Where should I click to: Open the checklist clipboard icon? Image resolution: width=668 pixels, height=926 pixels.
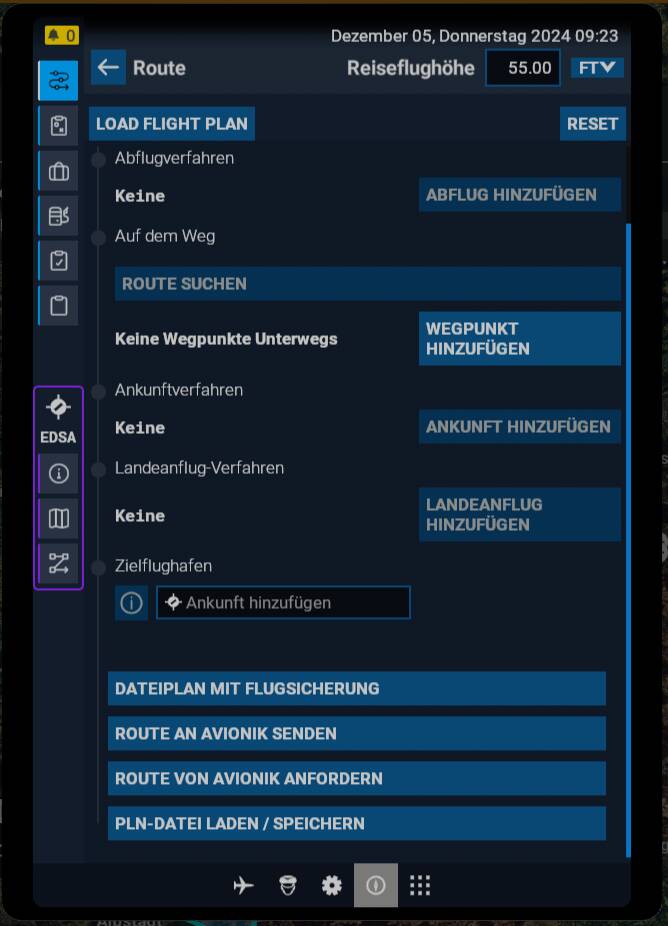58,261
